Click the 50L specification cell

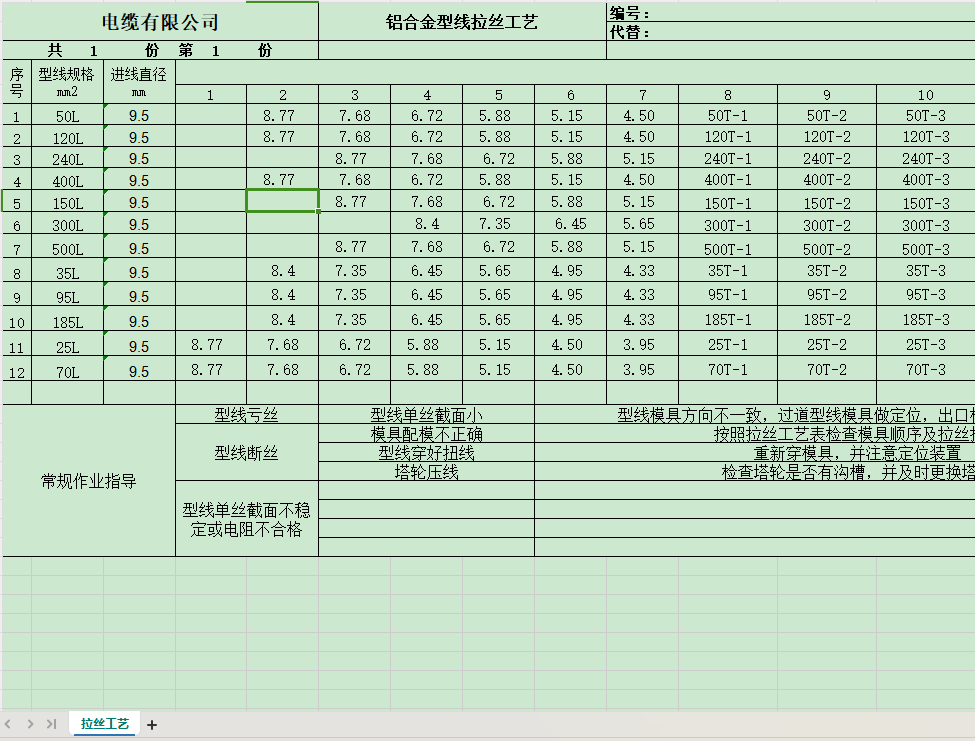click(67, 116)
